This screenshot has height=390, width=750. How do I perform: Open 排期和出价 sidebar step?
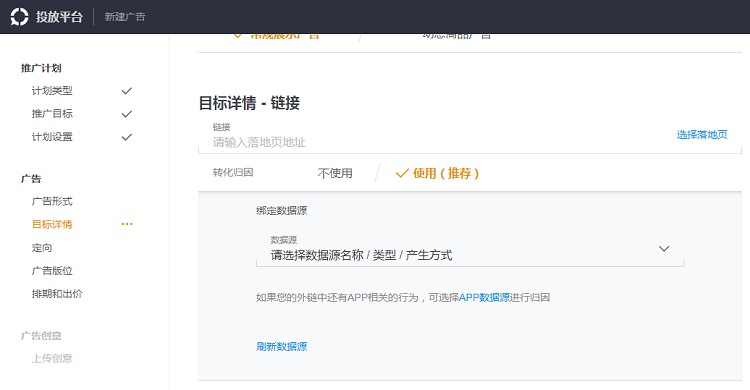tap(57, 293)
